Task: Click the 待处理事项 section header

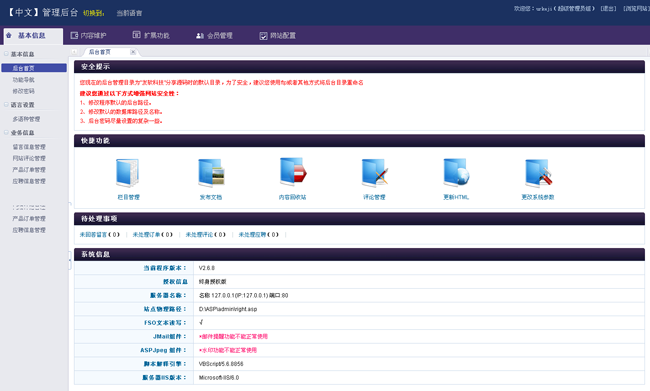Action: click(x=359, y=219)
